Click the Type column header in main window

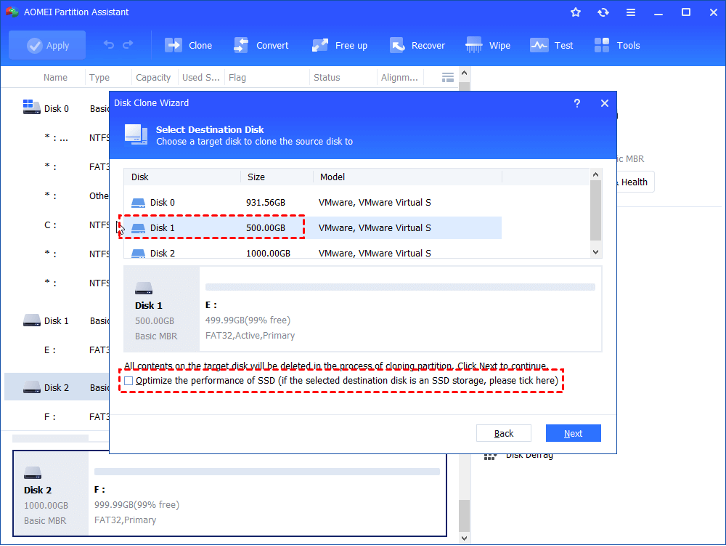pyautogui.click(x=99, y=78)
